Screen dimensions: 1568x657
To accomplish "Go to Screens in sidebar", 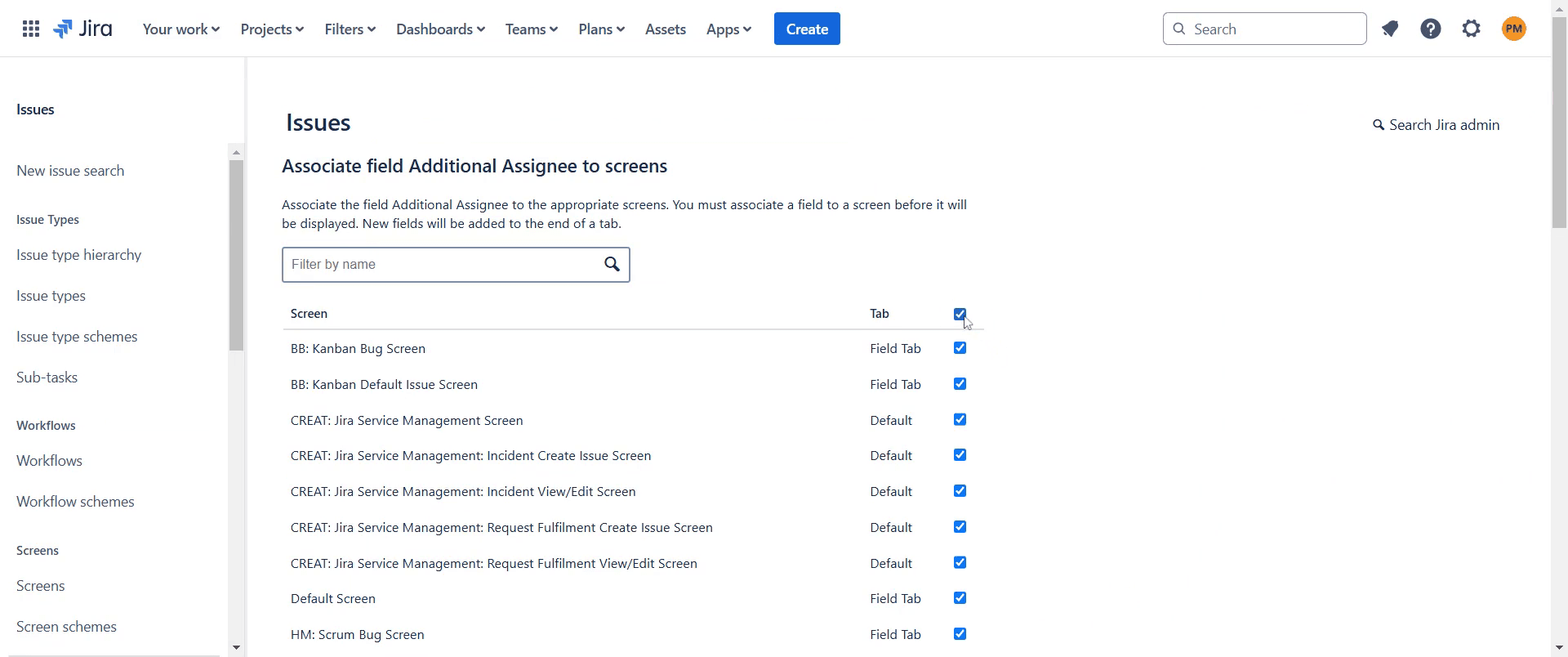I will pos(40,586).
